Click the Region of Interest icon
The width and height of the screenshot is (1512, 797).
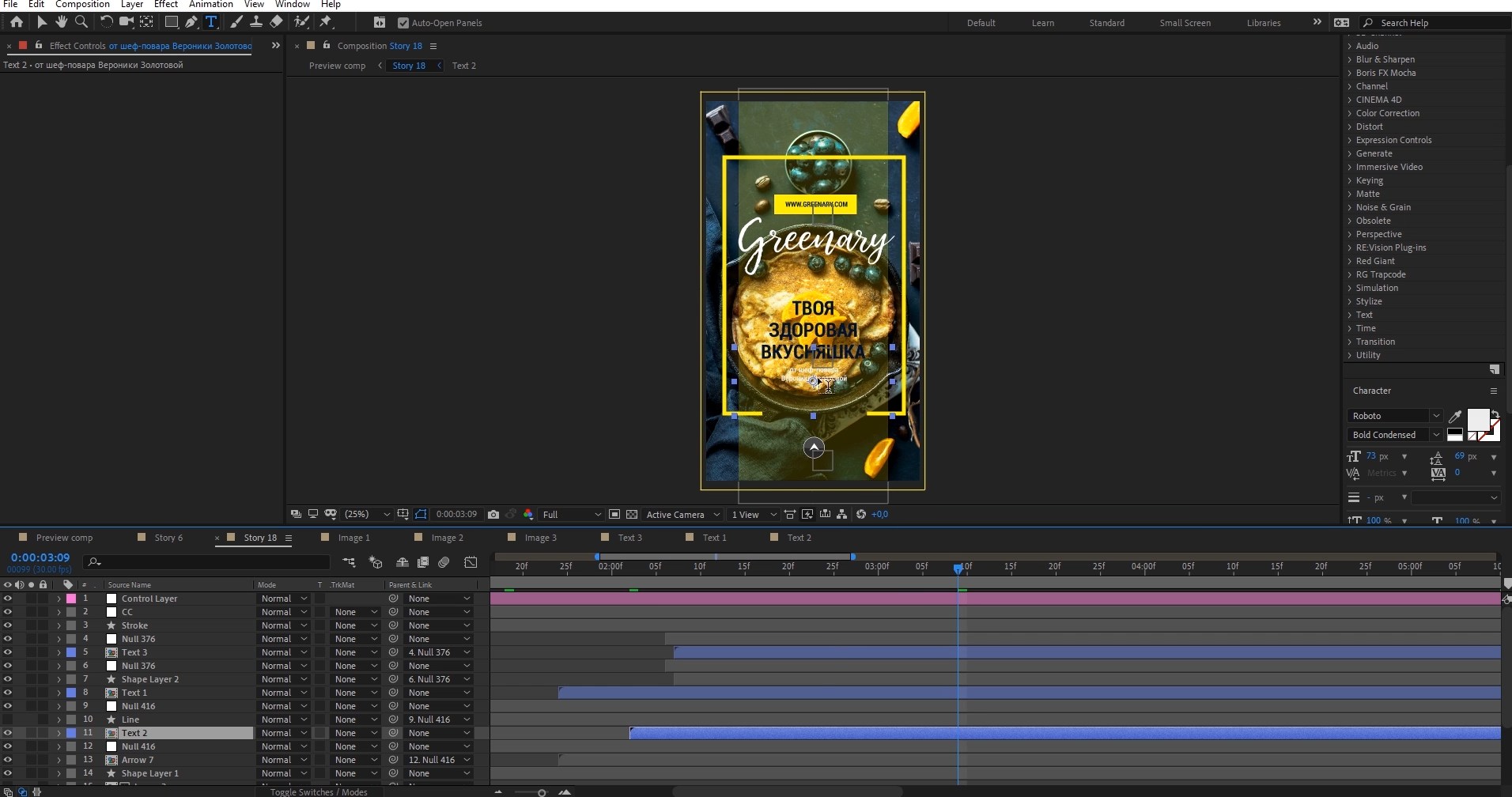tap(614, 514)
